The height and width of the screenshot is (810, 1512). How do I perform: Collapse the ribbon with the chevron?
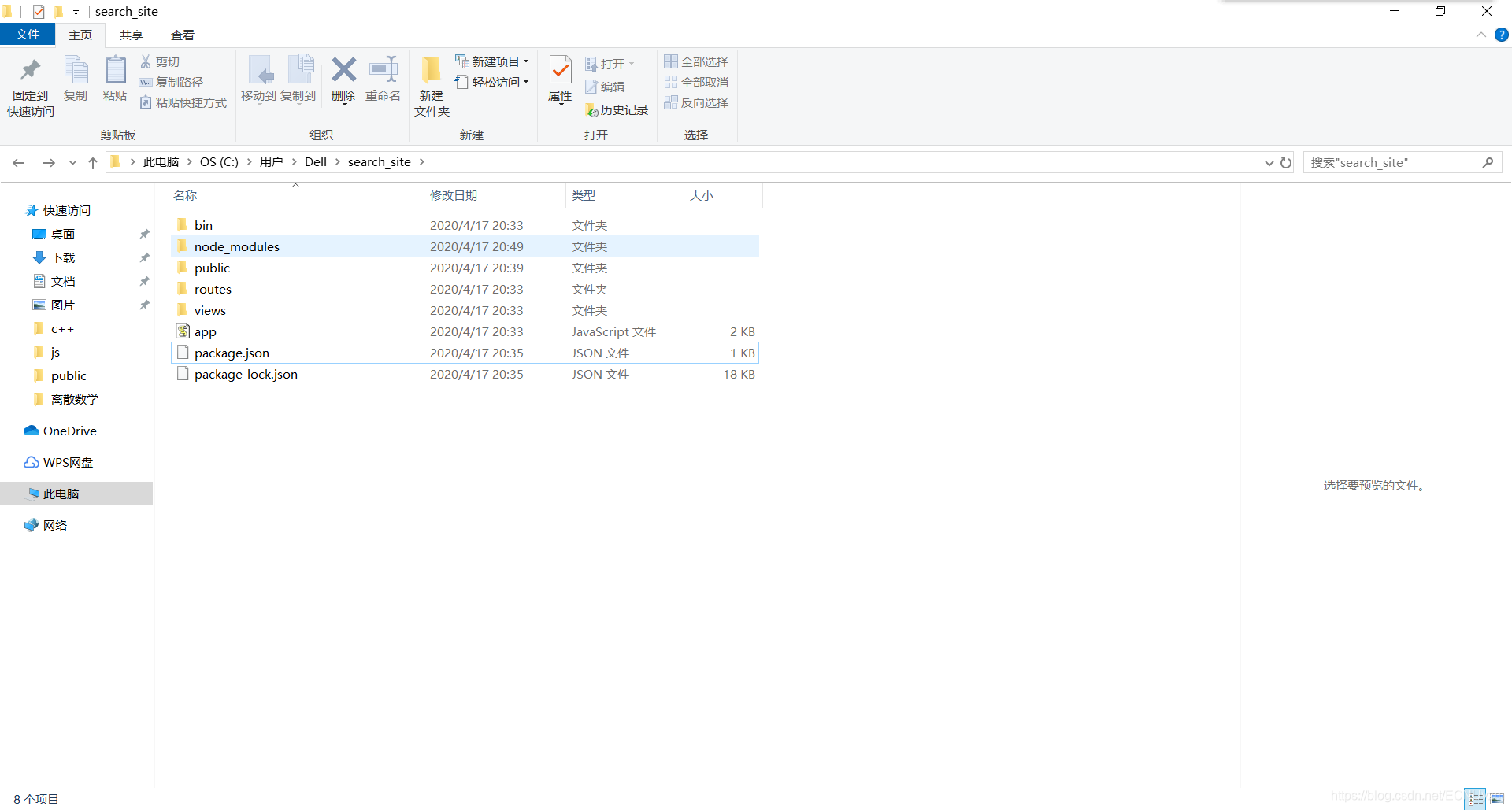click(x=1481, y=35)
